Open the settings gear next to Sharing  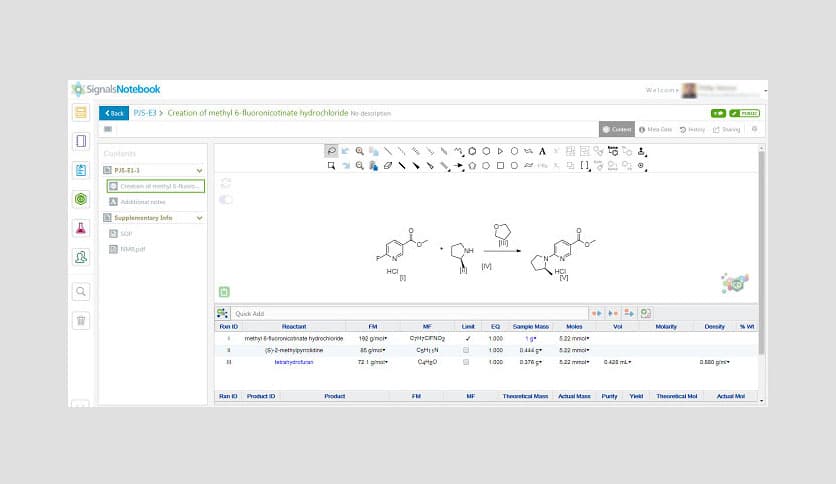pyautogui.click(x=754, y=129)
